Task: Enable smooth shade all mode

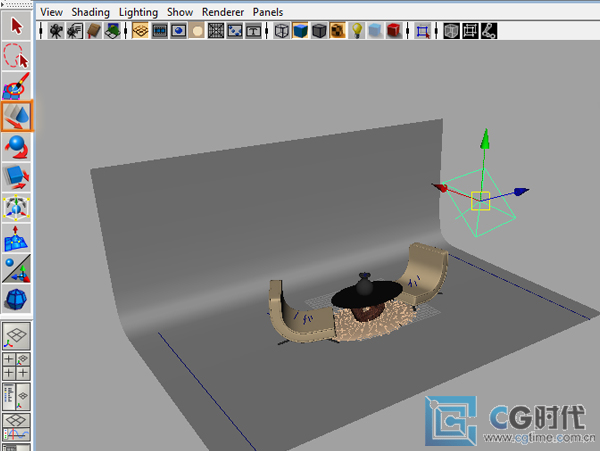Action: [x=300, y=31]
